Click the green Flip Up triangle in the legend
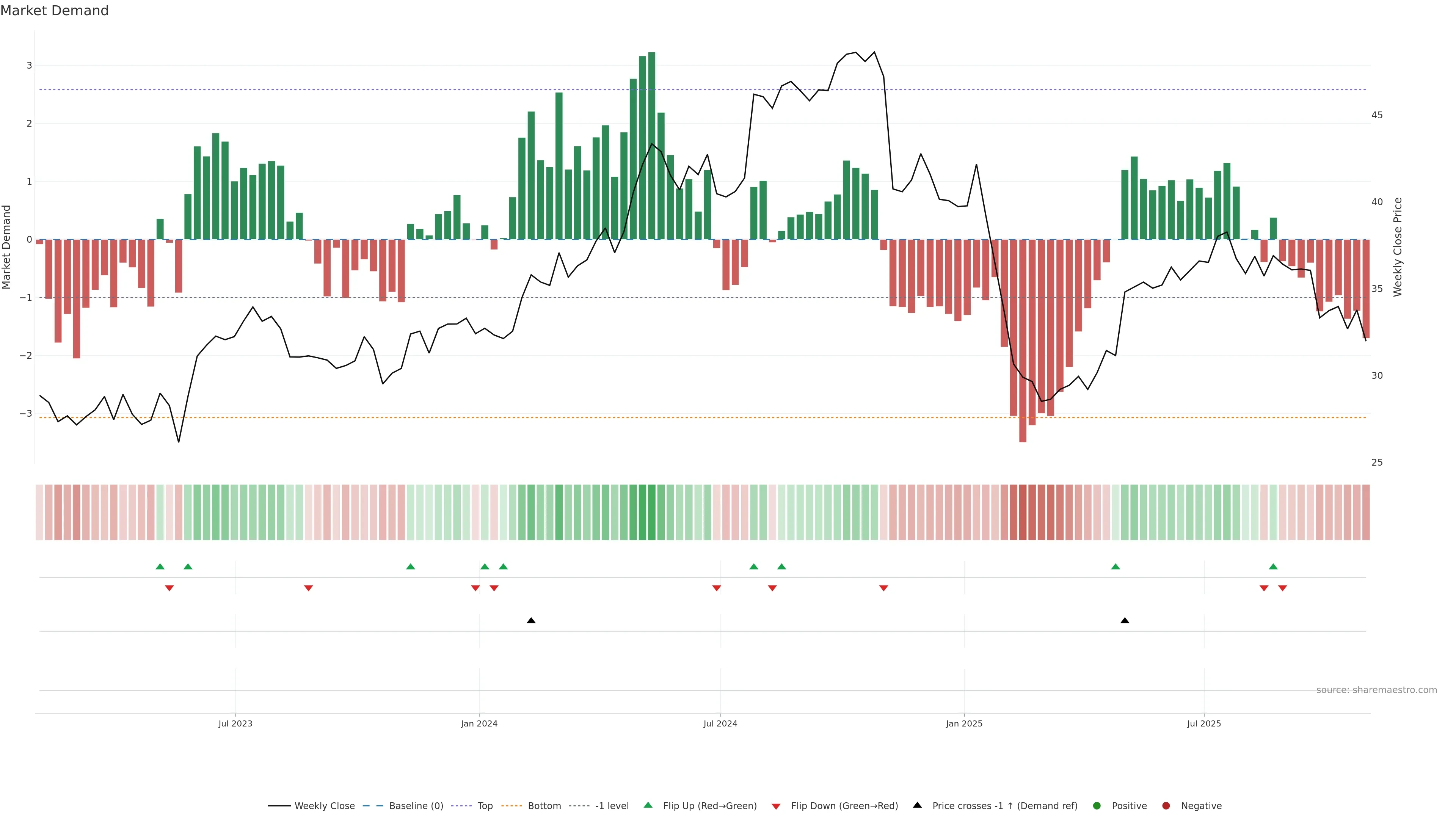Viewport: 1456px width, 819px height. pyautogui.click(x=648, y=805)
